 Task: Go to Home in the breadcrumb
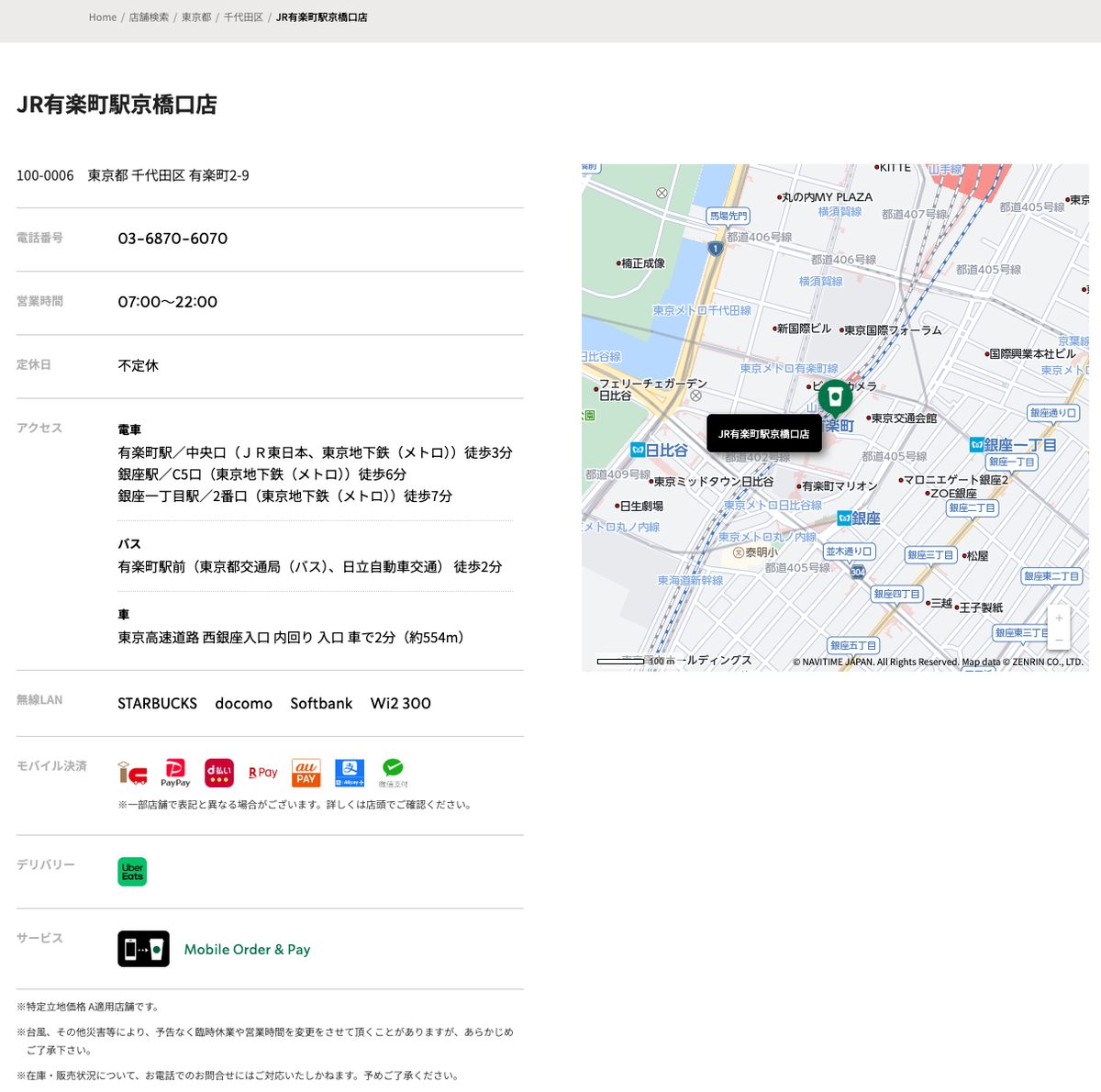point(103,17)
